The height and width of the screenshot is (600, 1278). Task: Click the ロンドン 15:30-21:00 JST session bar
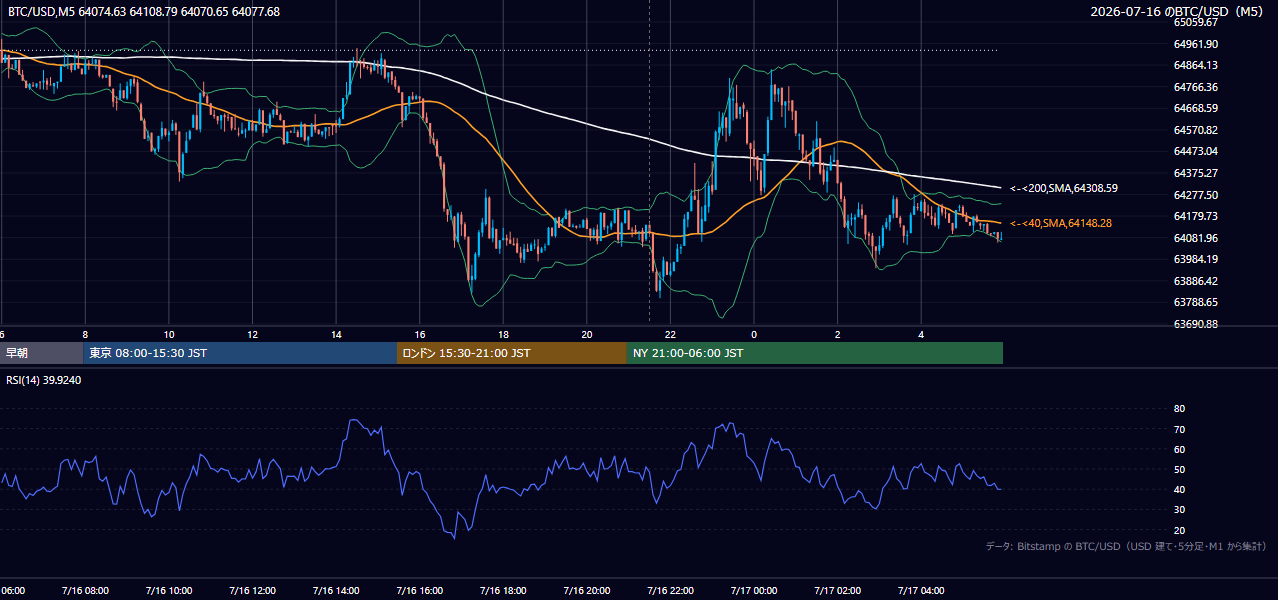click(x=512, y=353)
